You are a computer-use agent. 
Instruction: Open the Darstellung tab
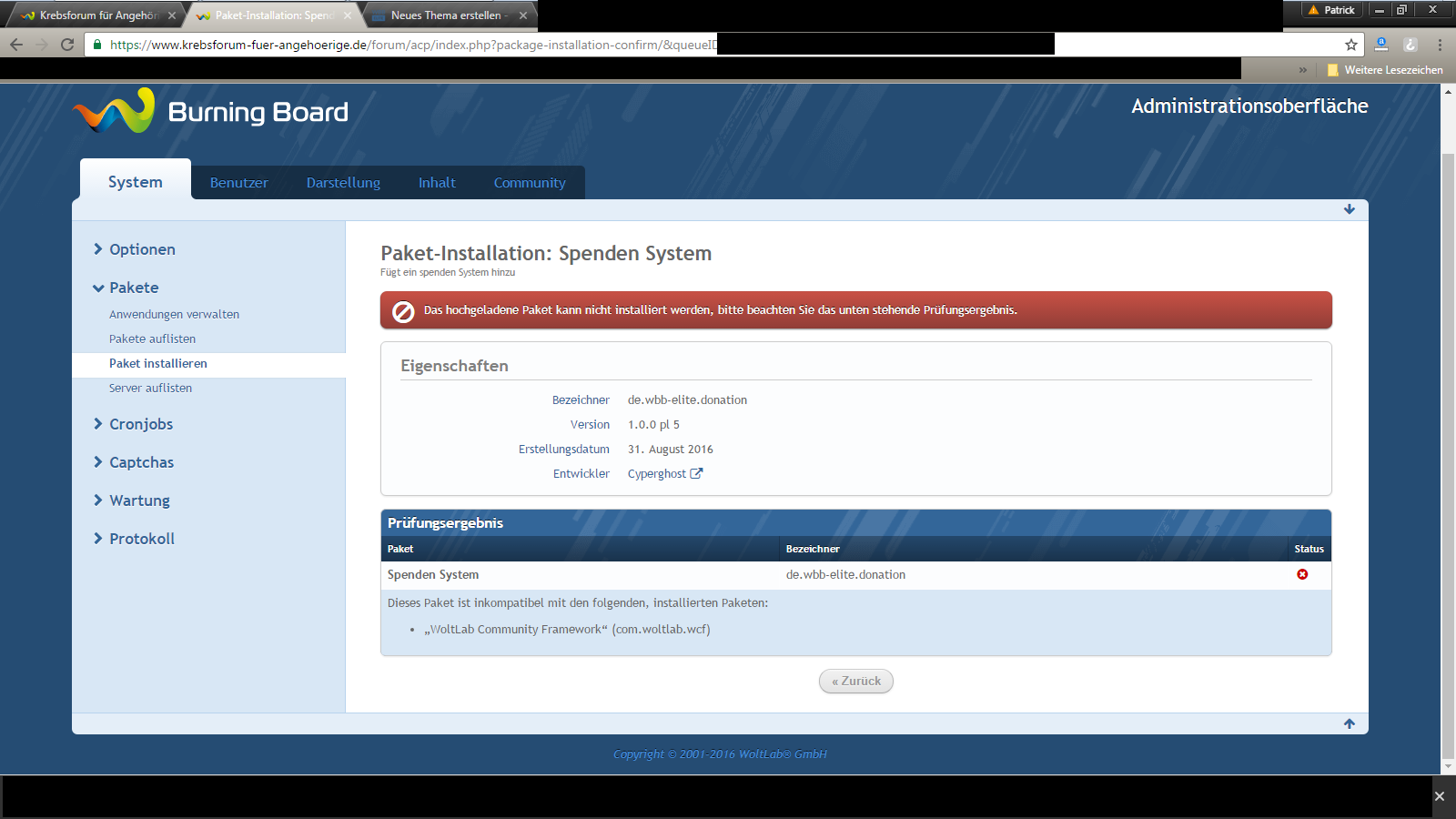click(x=343, y=183)
